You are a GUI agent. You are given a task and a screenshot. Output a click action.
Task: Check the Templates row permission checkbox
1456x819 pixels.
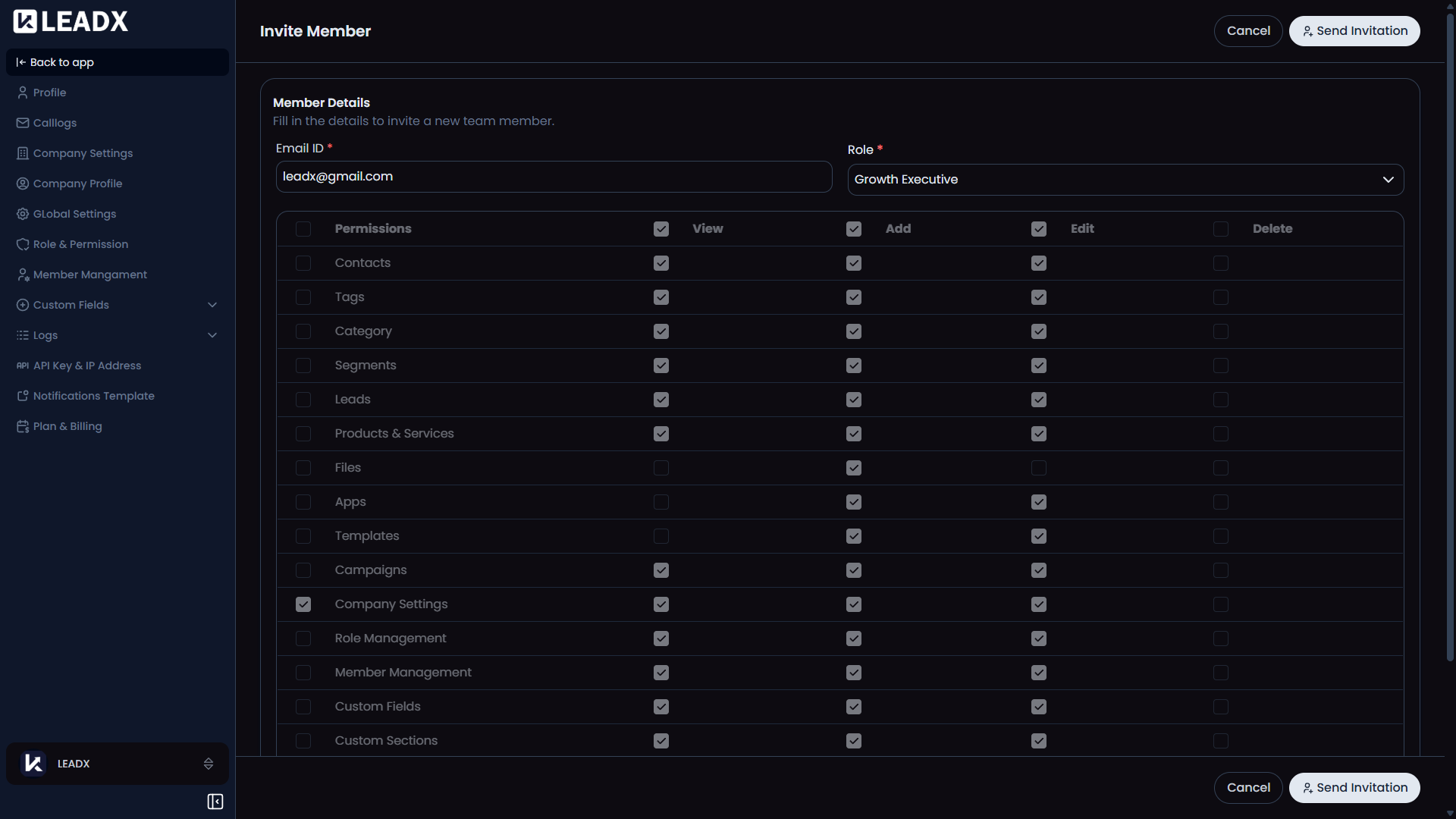(303, 536)
